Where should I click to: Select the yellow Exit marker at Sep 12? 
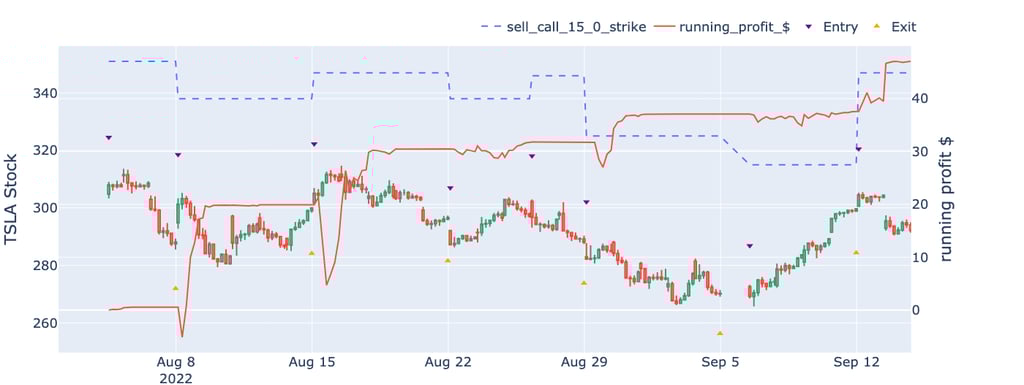pyautogui.click(x=856, y=252)
